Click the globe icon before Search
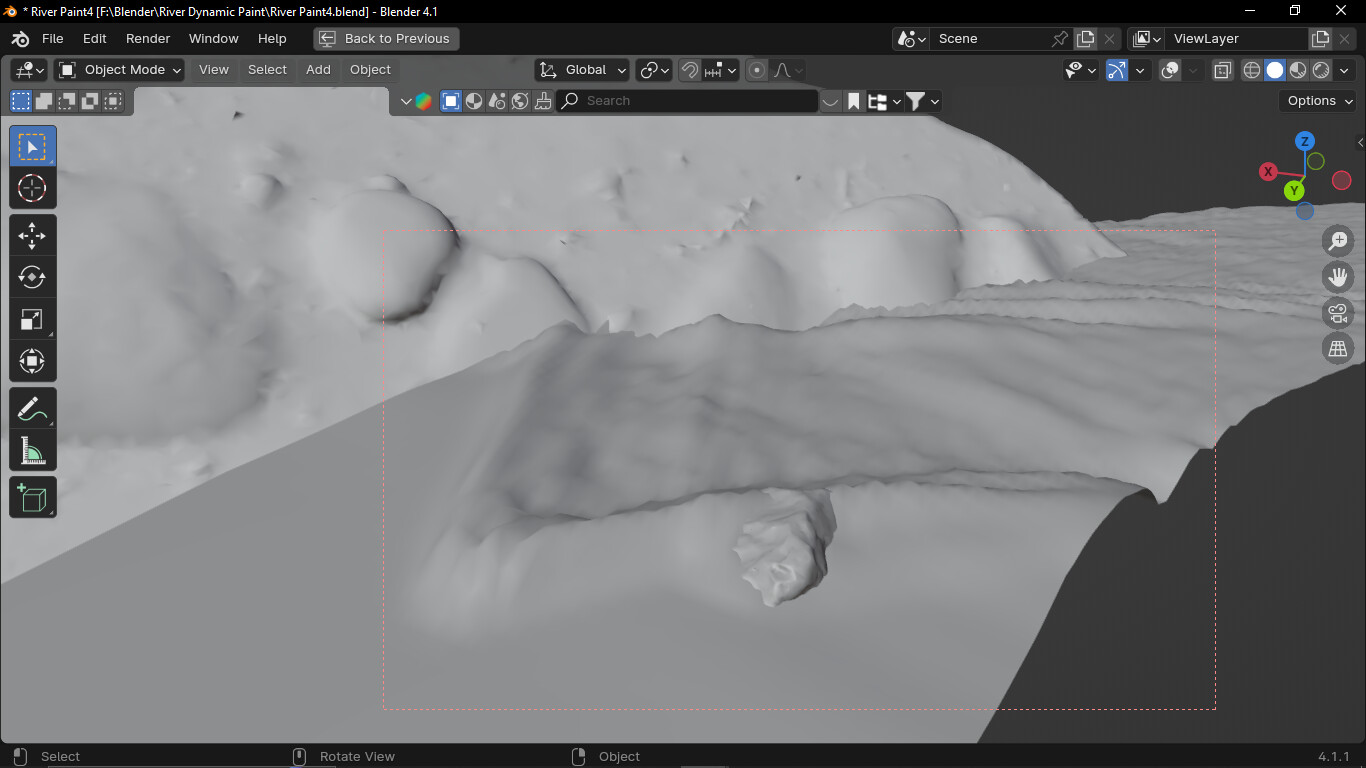 coord(520,101)
